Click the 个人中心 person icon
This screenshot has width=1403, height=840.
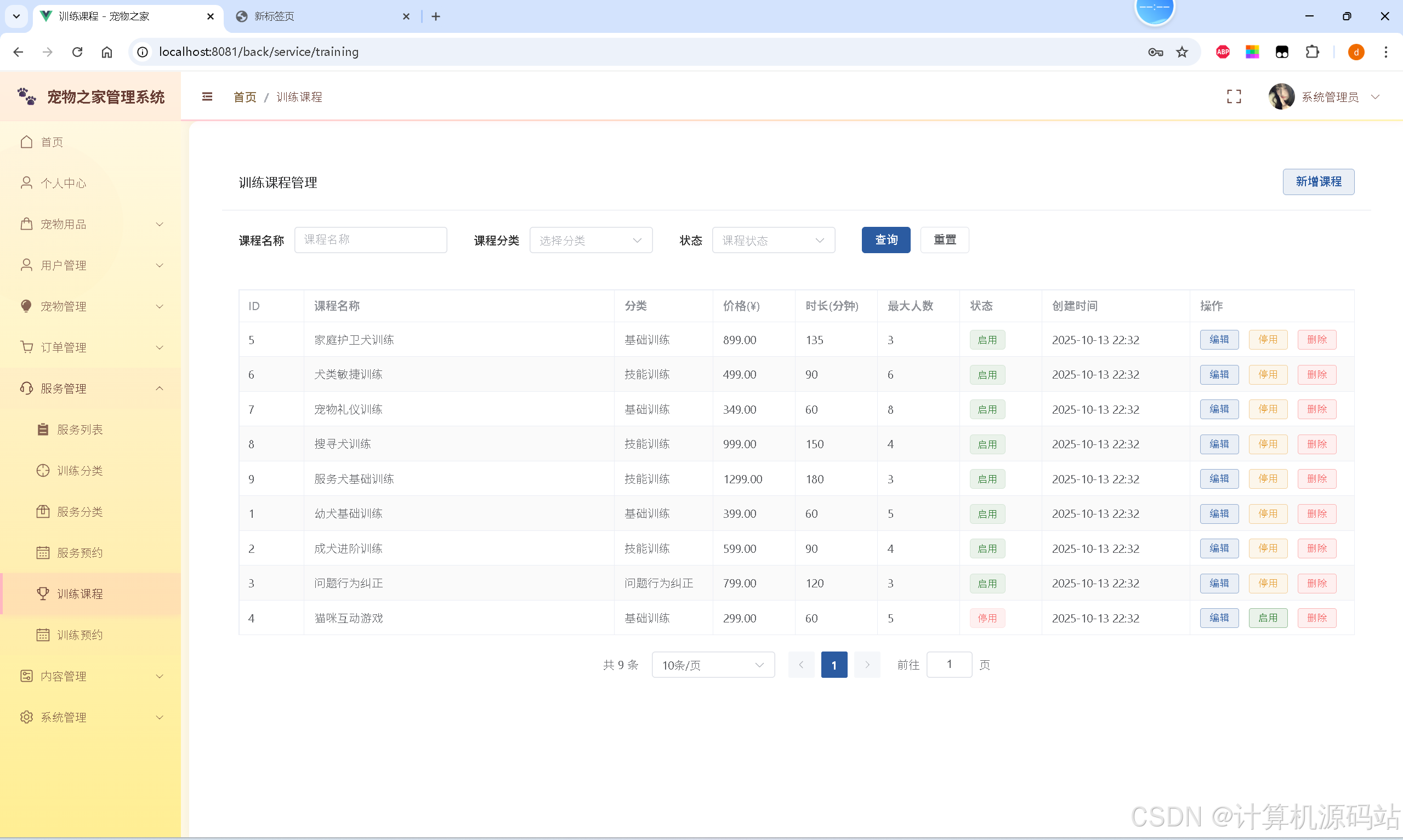coord(26,183)
